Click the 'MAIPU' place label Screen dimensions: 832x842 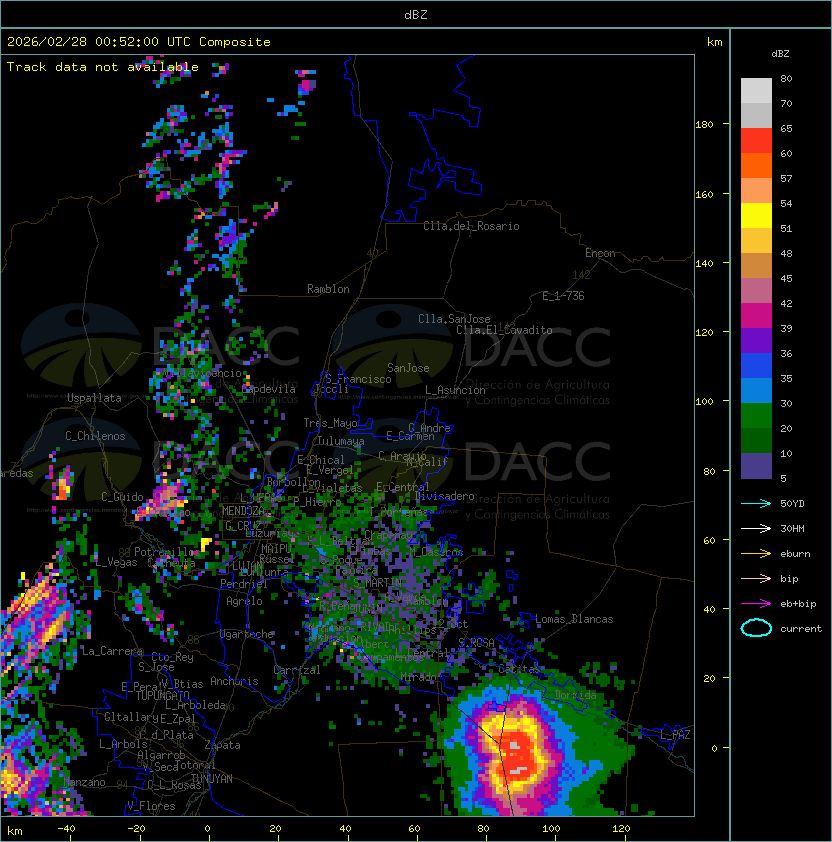[276, 549]
